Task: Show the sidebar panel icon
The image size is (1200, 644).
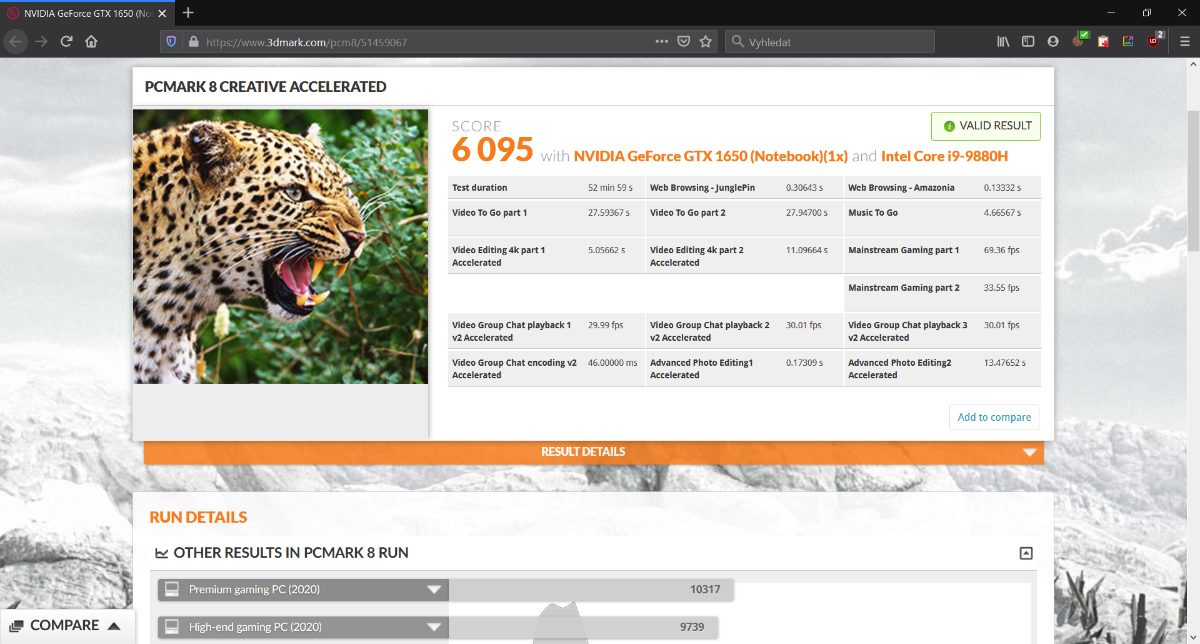Action: [1027, 42]
